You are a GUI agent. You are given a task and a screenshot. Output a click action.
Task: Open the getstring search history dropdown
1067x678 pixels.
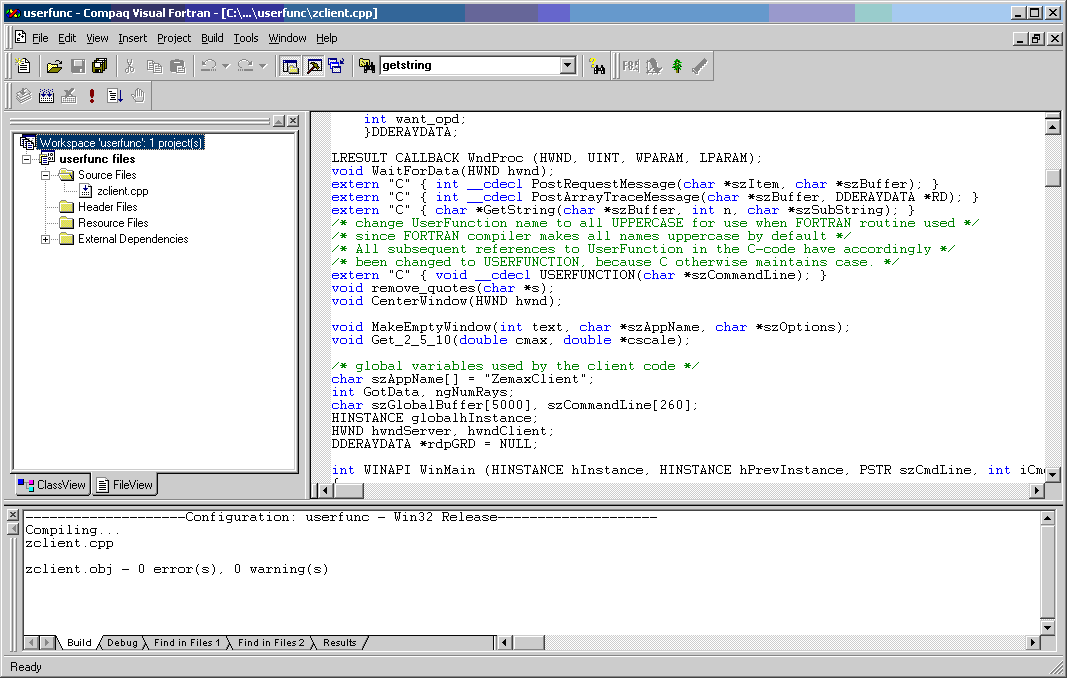click(568, 64)
